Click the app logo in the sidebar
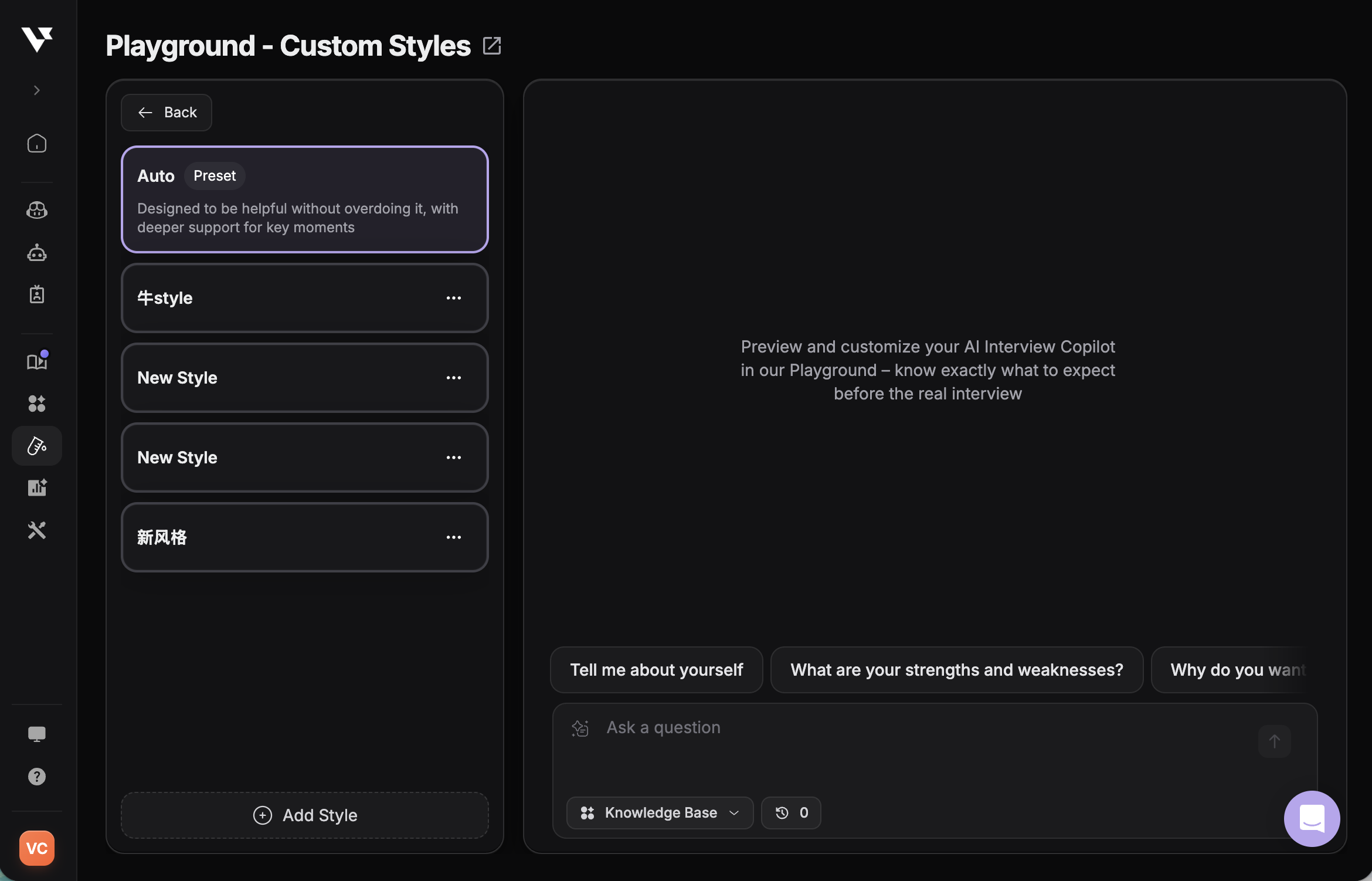Image resolution: width=1372 pixels, height=881 pixels. (x=37, y=39)
